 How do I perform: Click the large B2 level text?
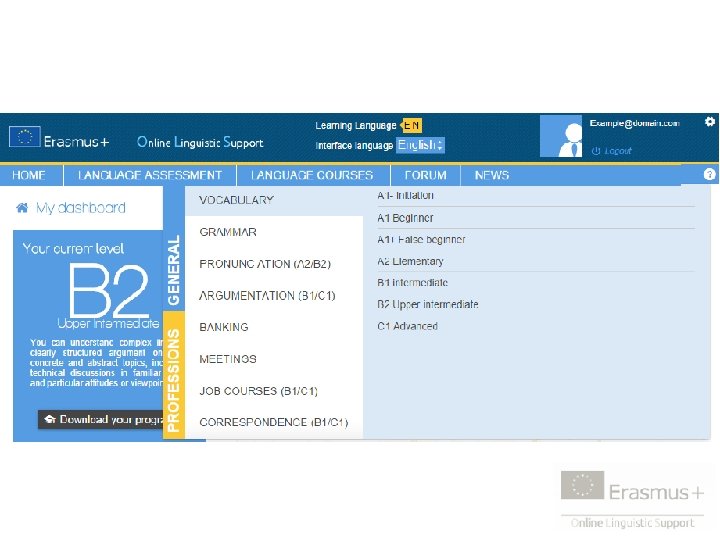click(109, 290)
